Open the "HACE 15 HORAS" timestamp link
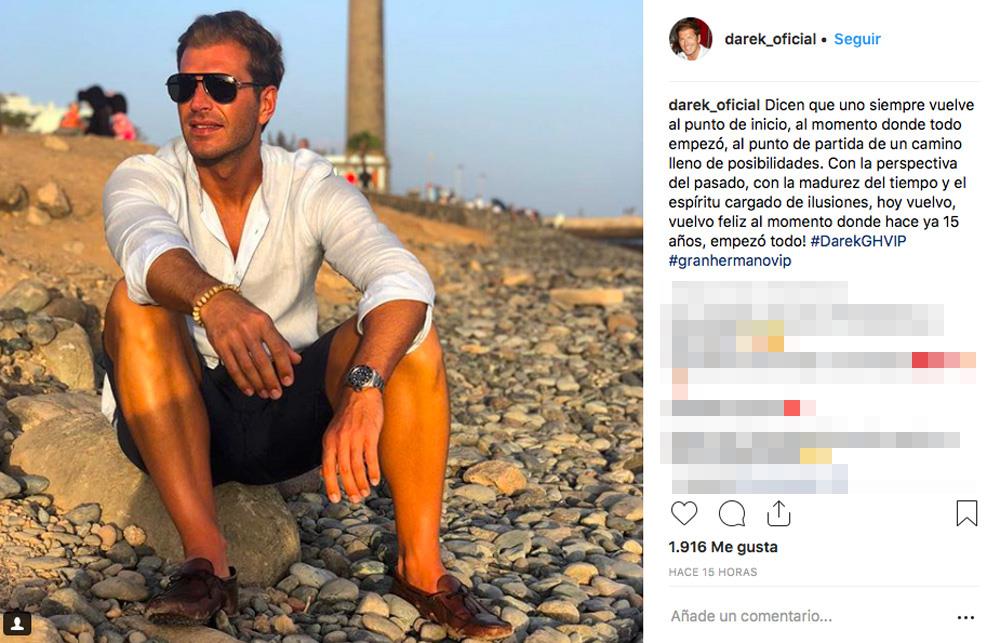The height and width of the screenshot is (643, 1000). click(x=713, y=572)
